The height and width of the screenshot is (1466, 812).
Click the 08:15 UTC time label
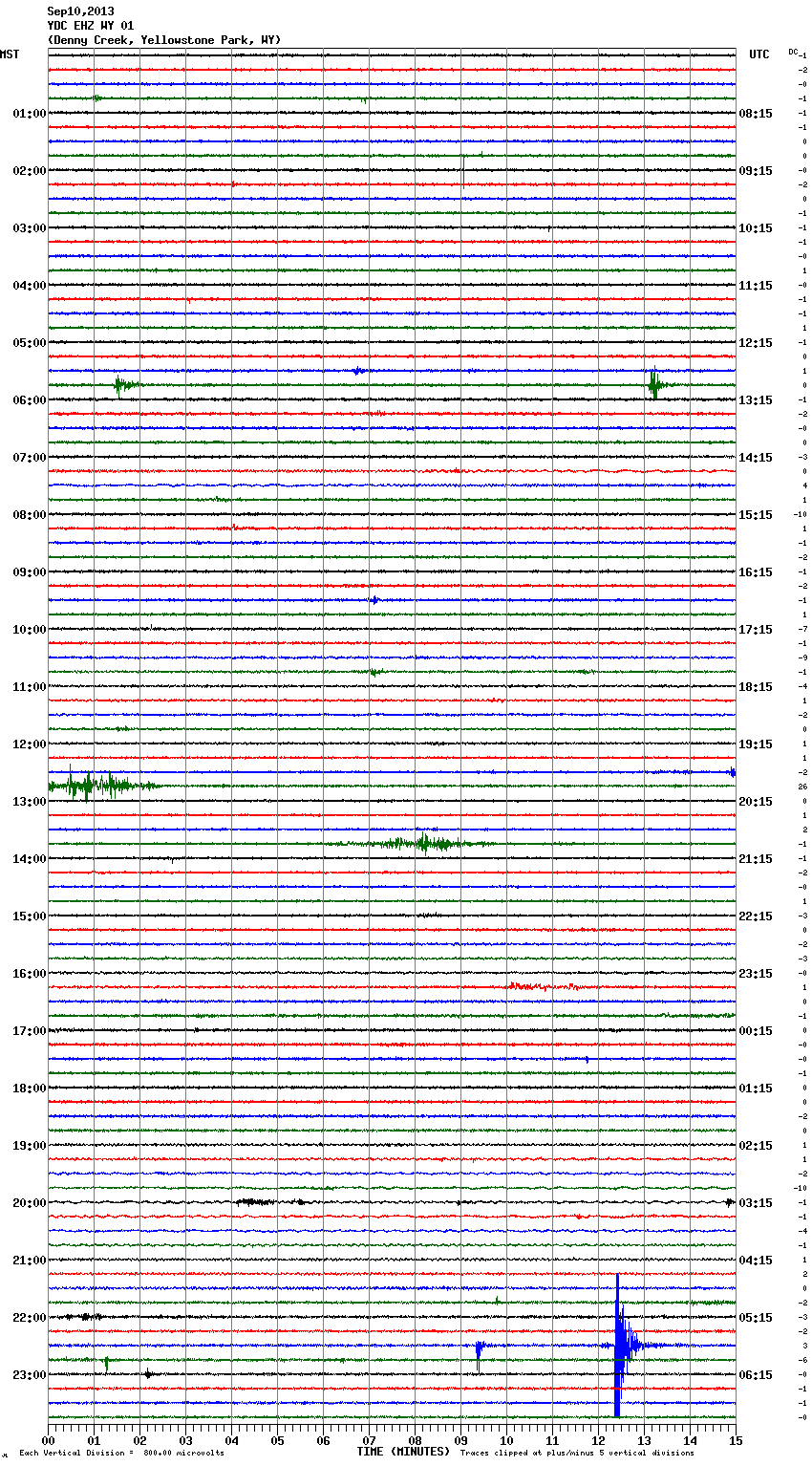click(x=756, y=114)
